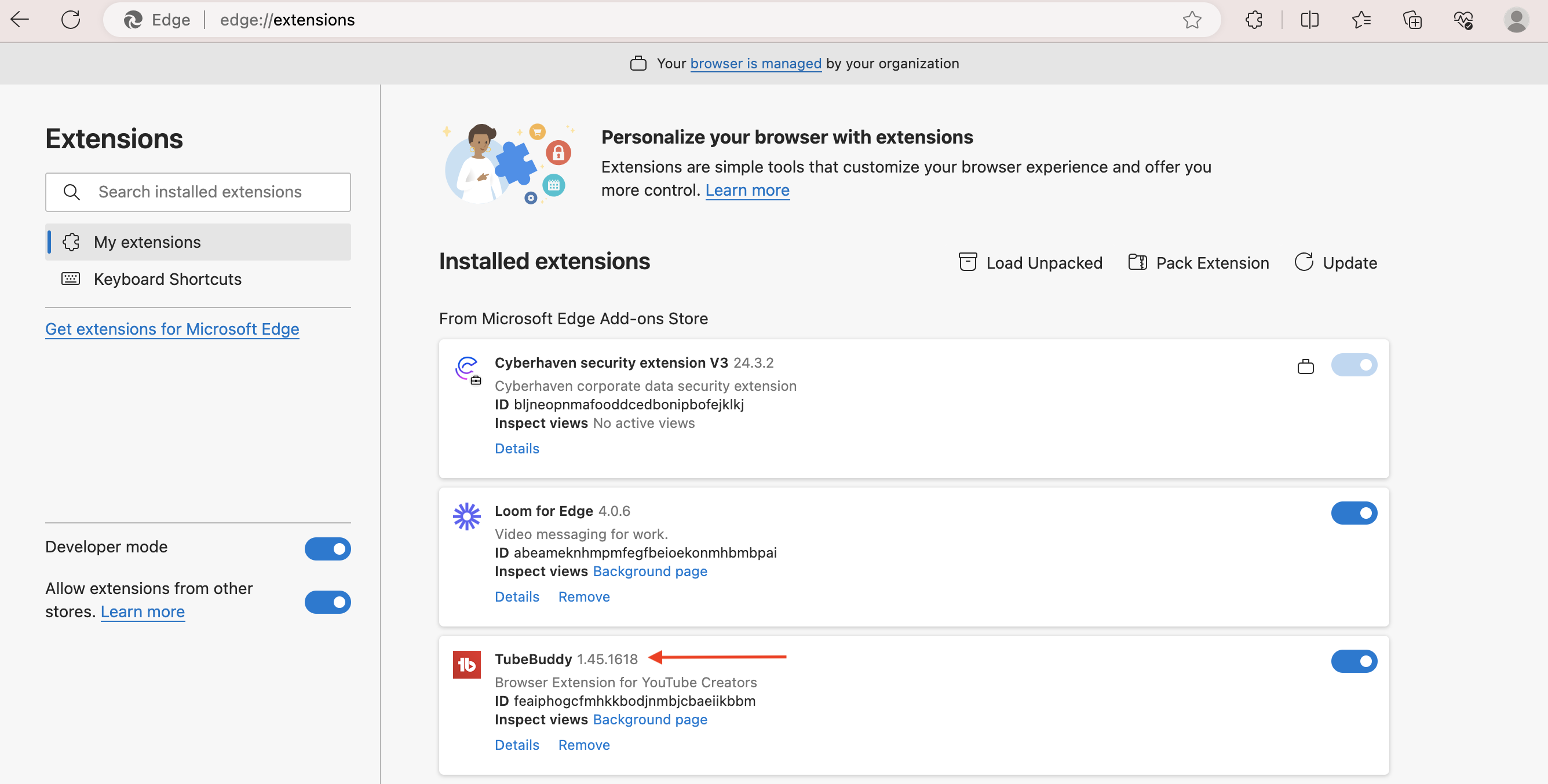Click the keyboard icon beside Keyboard Shortcuts
1548x784 pixels.
click(x=71, y=279)
